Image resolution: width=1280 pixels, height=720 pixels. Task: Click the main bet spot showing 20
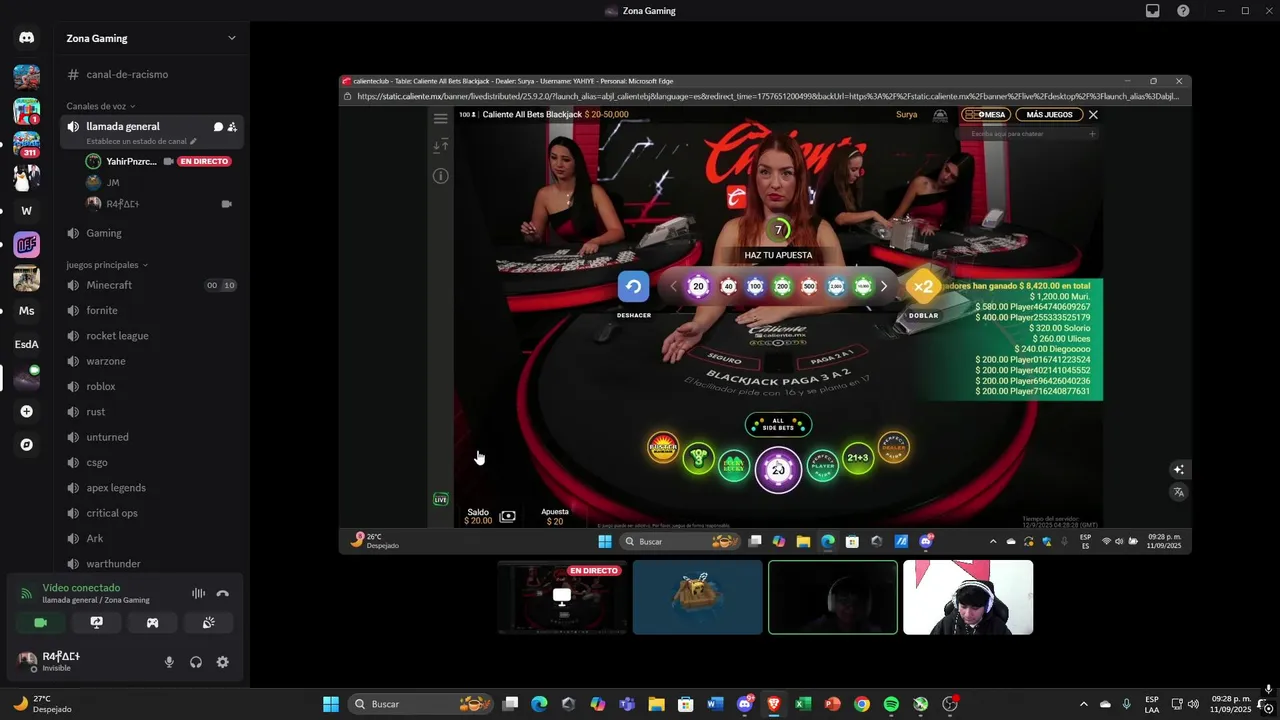pos(778,470)
